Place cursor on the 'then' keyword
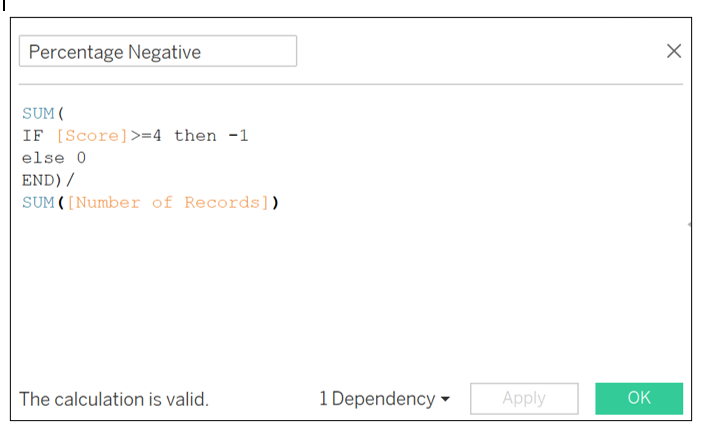The width and height of the screenshot is (707, 437). click(x=195, y=135)
